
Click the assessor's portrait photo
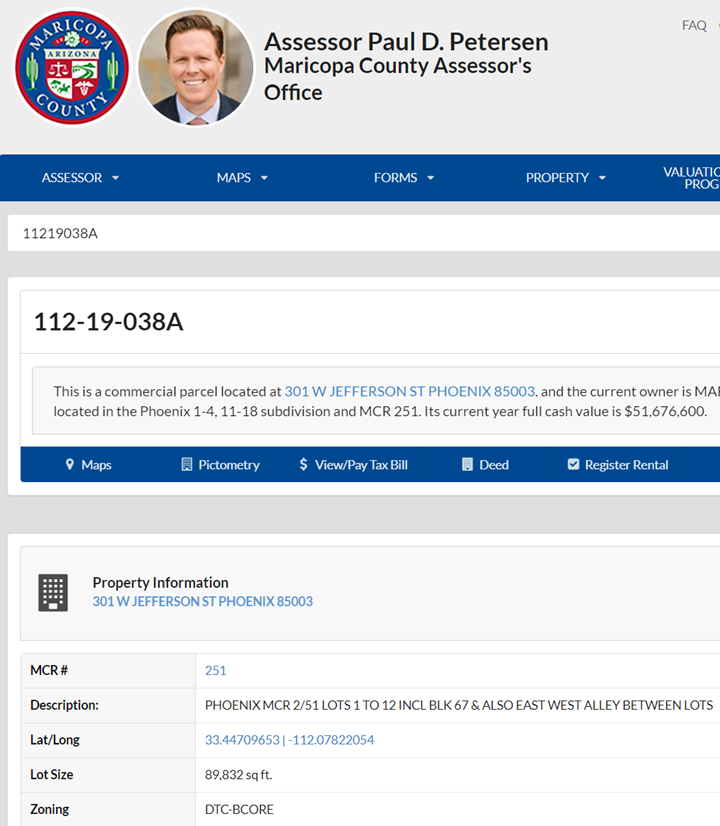196,67
